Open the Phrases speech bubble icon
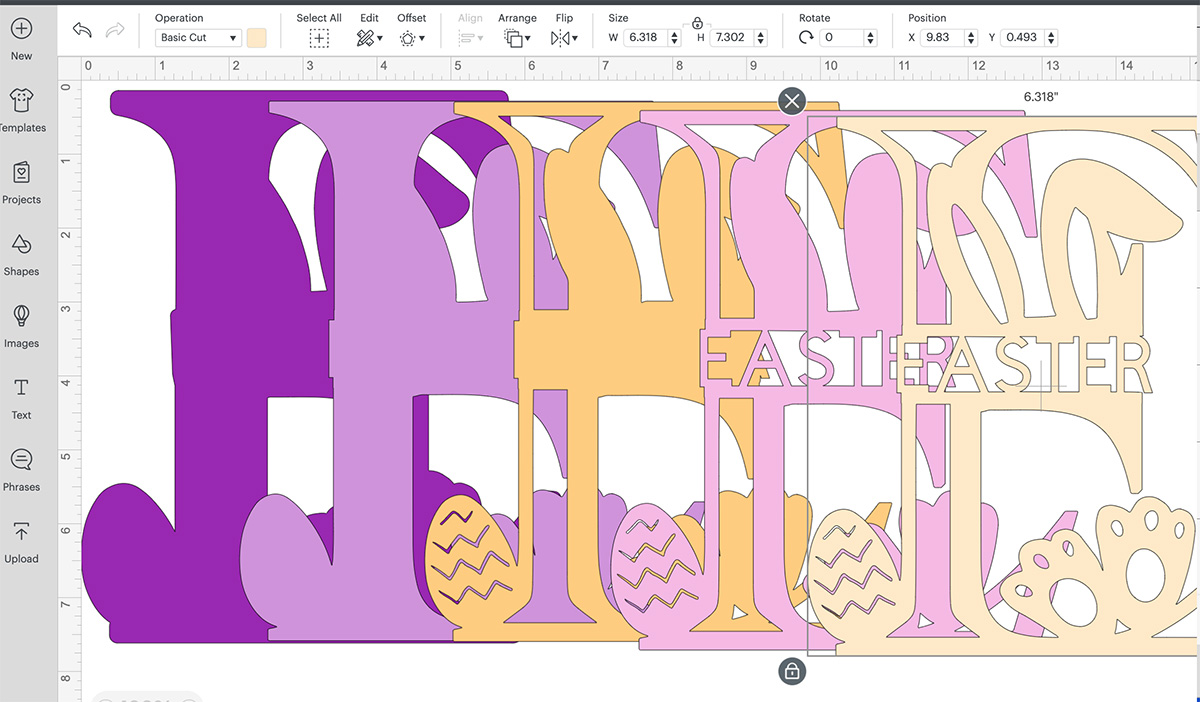The height and width of the screenshot is (702, 1200). (21, 459)
